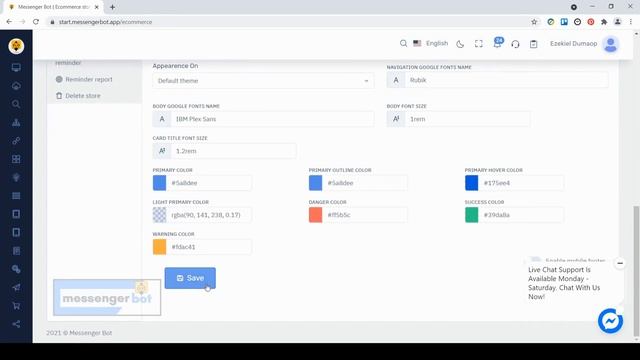Click the header search magnifier icon
The image size is (640, 360).
(403, 43)
